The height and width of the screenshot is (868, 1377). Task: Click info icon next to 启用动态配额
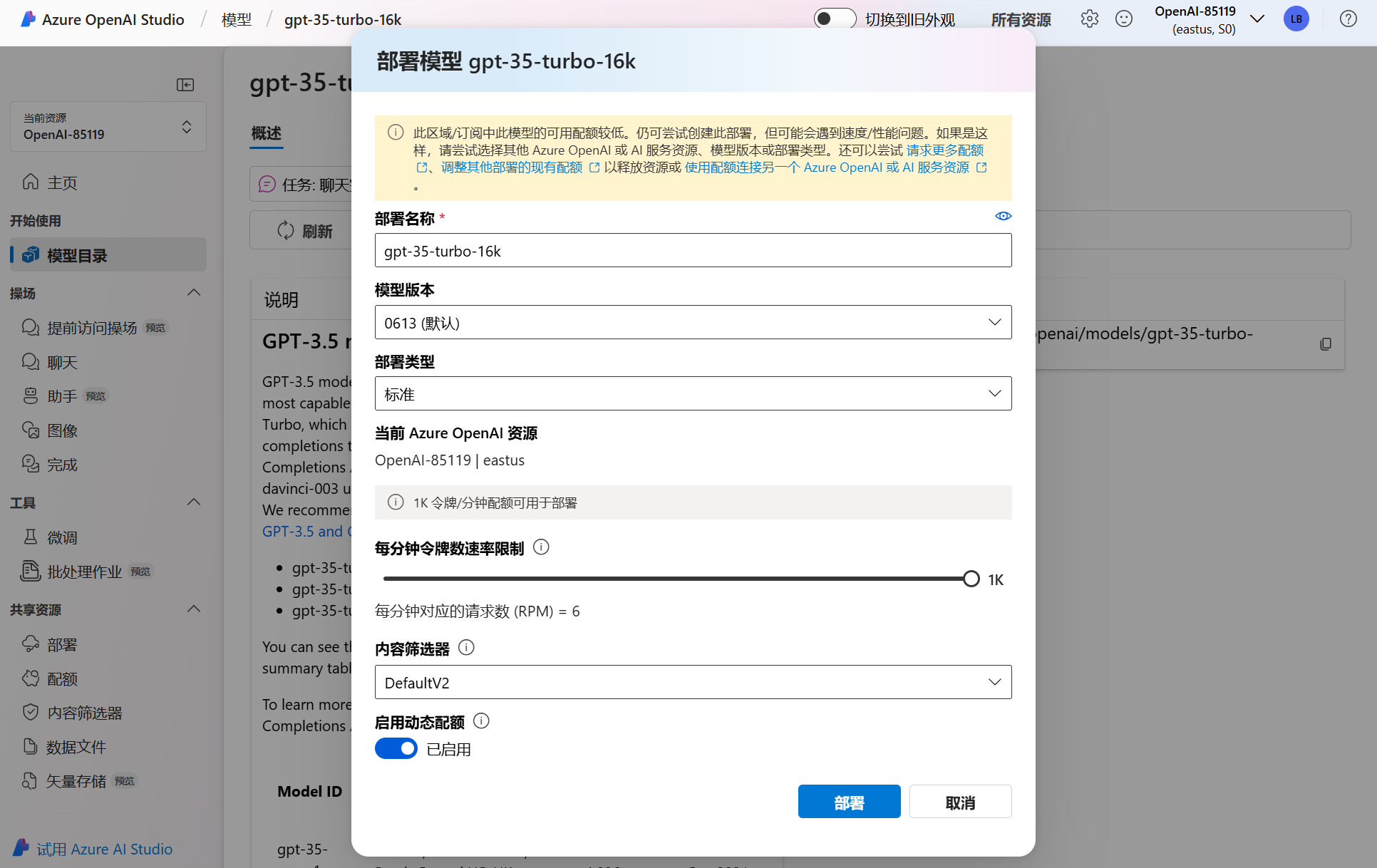(481, 721)
